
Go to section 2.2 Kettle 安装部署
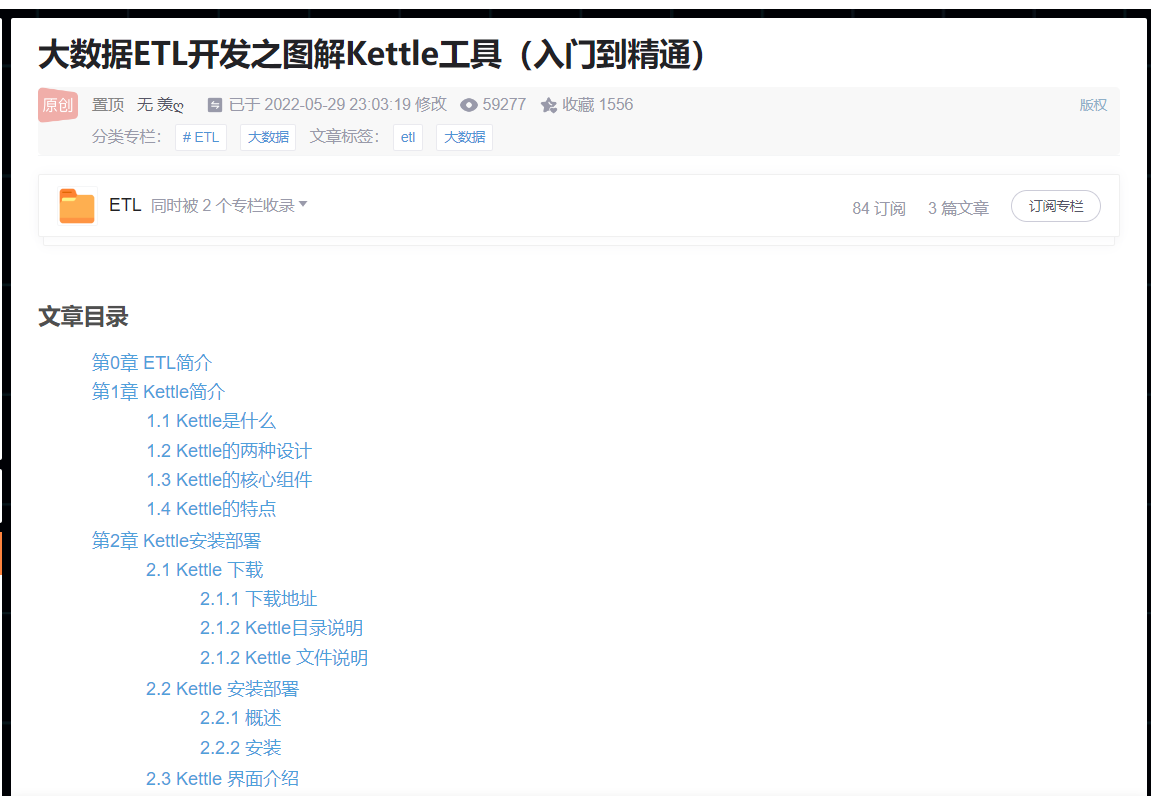[222, 689]
